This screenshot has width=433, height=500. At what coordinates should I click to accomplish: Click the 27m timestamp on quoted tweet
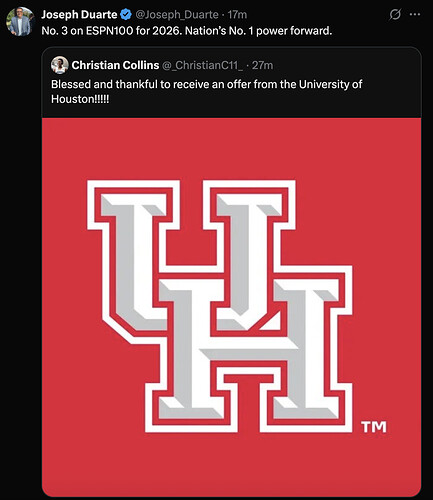click(263, 65)
